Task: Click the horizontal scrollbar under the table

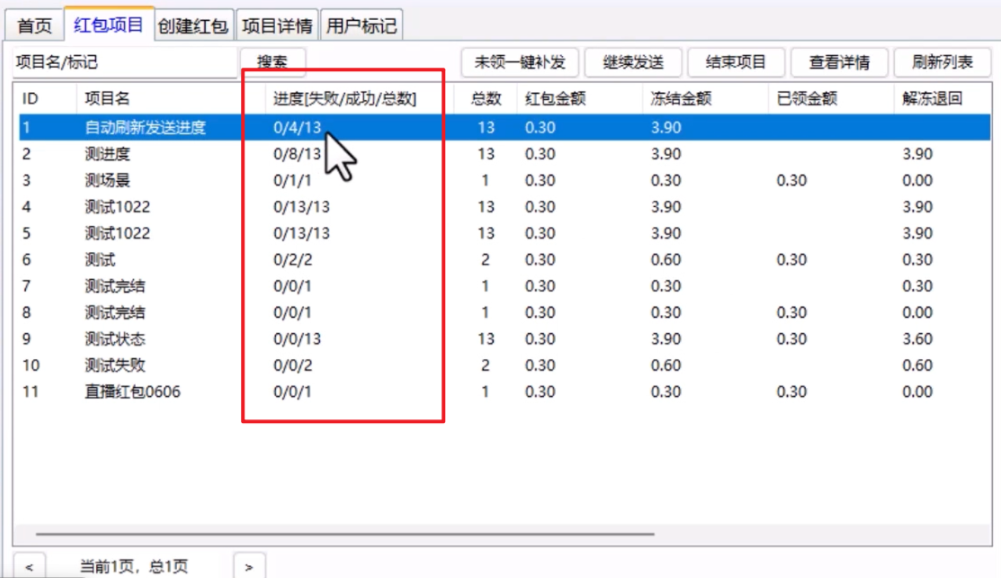Action: [x=345, y=533]
